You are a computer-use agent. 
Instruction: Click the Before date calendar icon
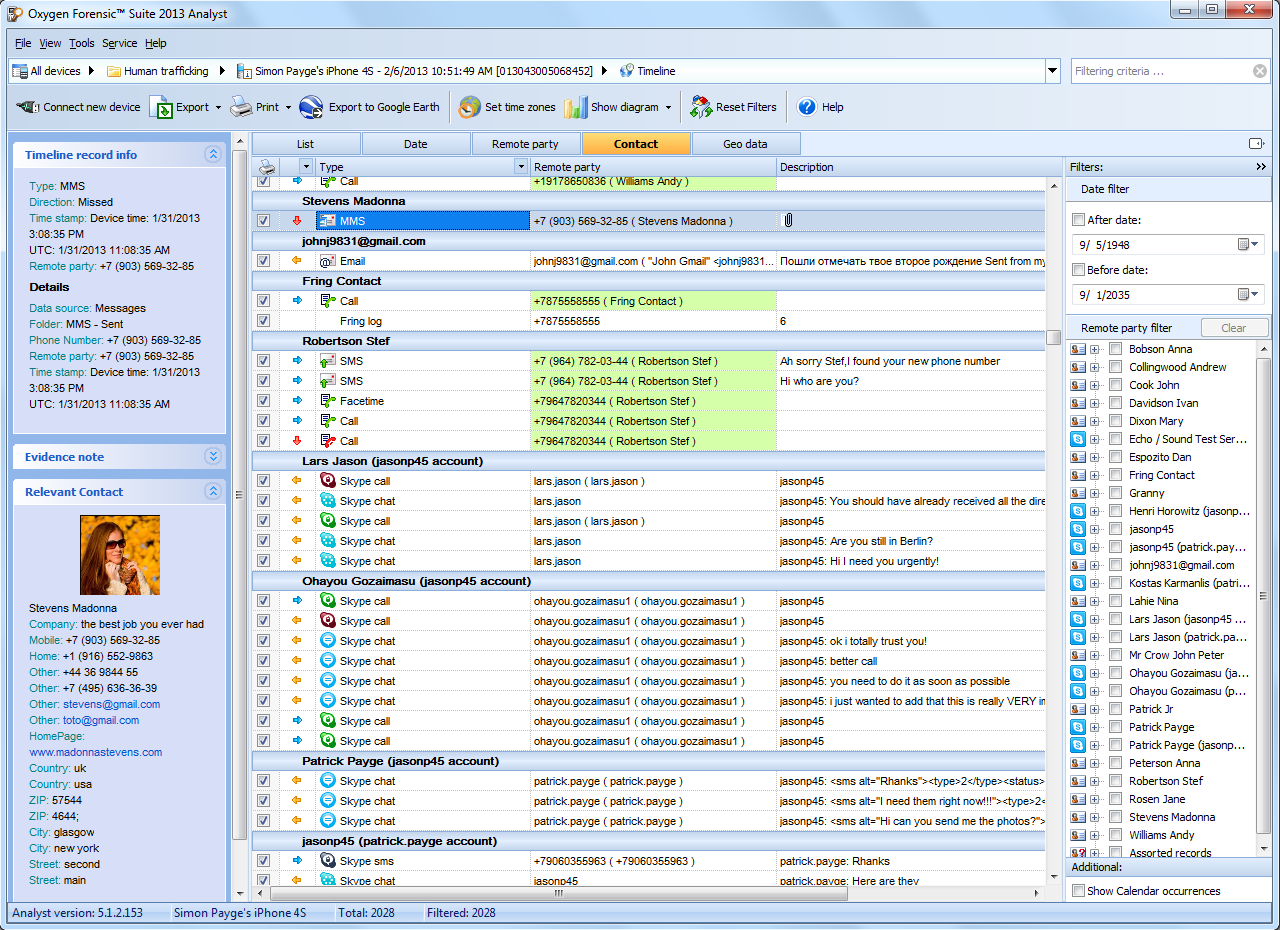(1250, 294)
